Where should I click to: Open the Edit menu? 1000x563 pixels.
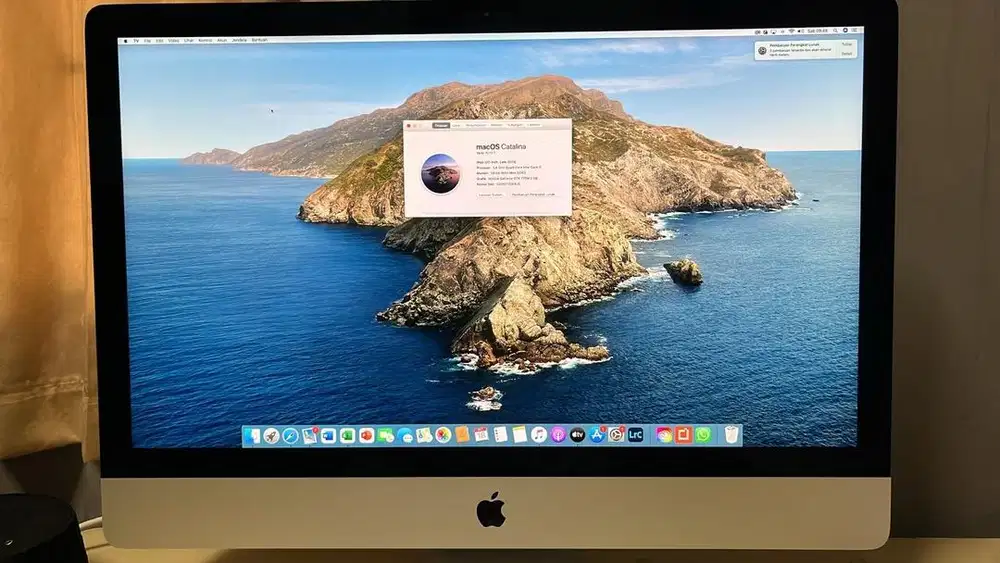[159, 41]
